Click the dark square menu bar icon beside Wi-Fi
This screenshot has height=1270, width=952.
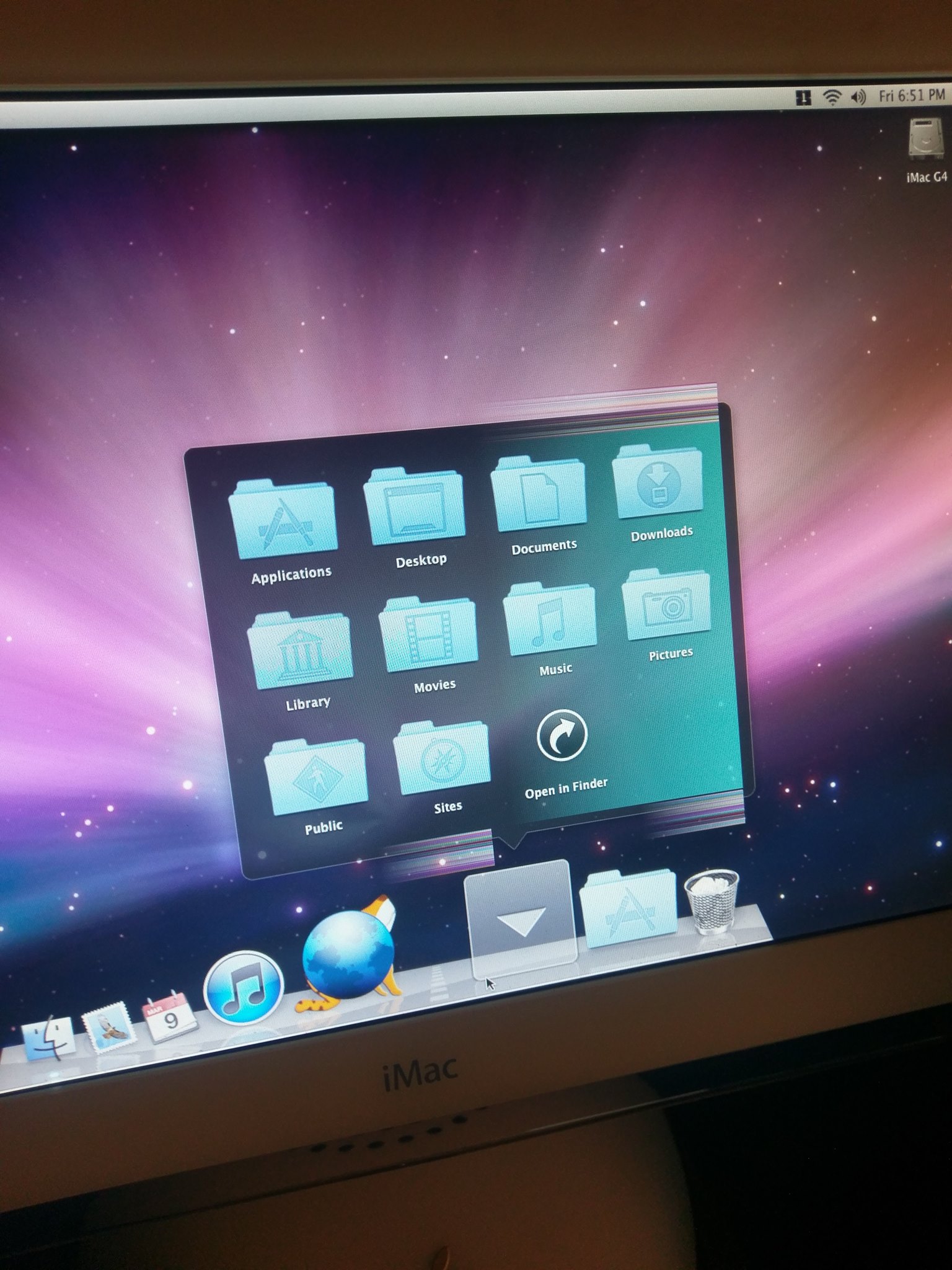804,97
